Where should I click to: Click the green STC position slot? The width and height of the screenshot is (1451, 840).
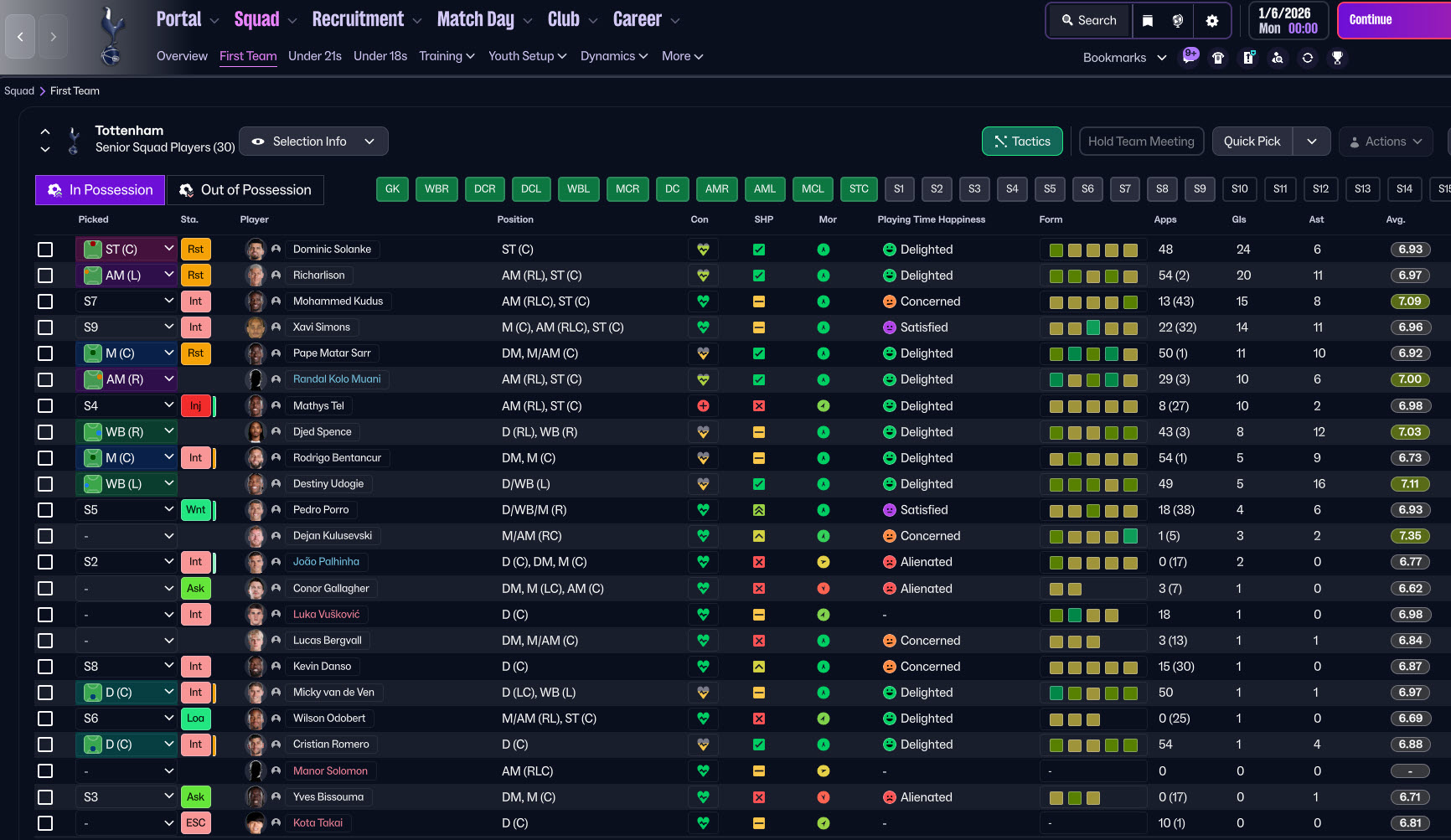click(x=858, y=189)
